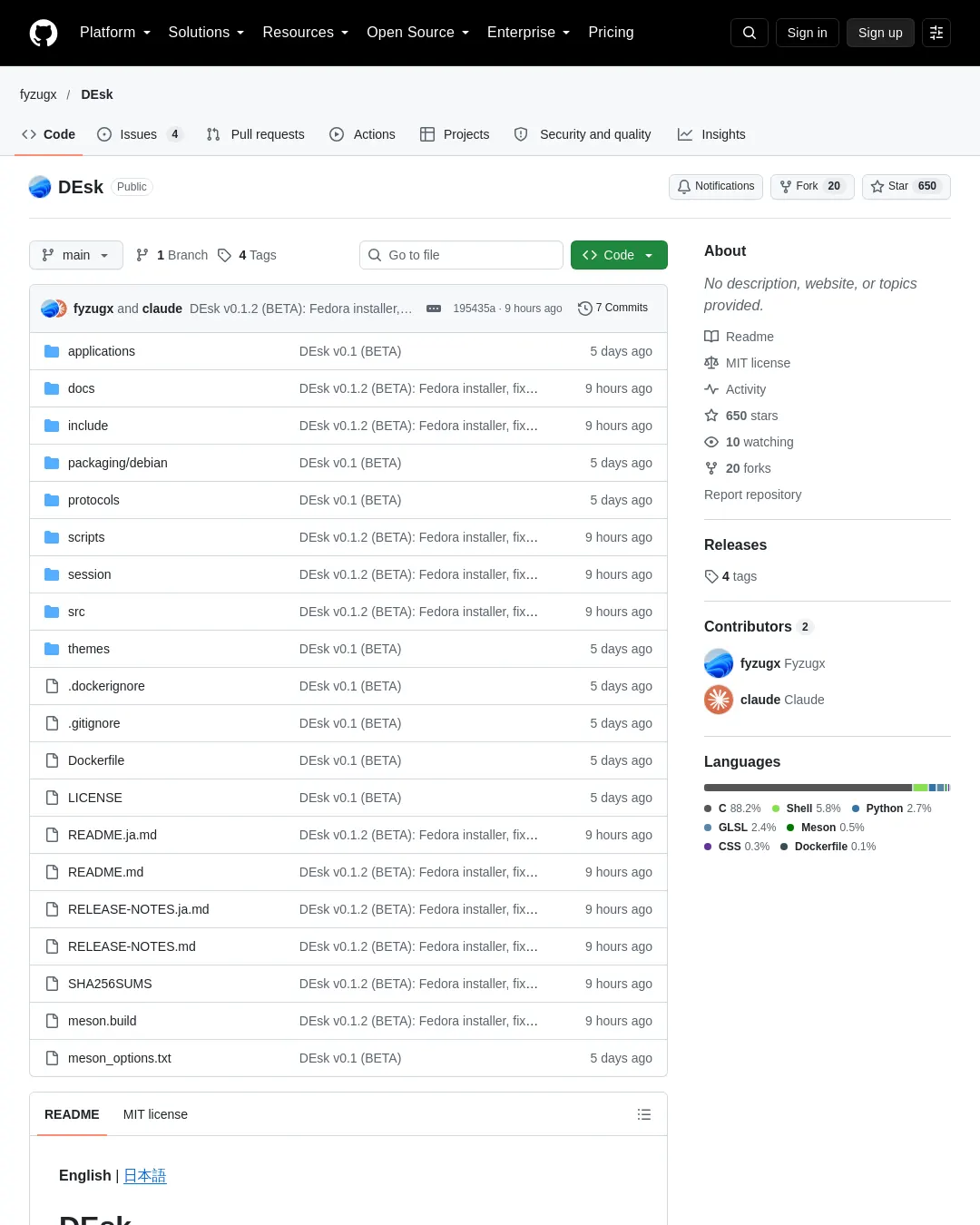This screenshot has width=980, height=1225.
Task: Open the protocols folder
Action: click(93, 500)
